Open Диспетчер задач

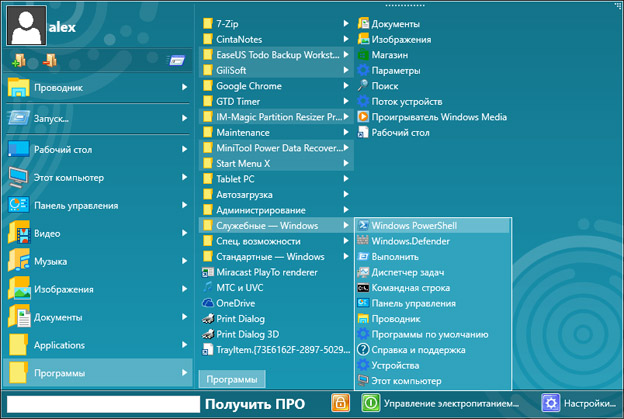click(x=433, y=272)
